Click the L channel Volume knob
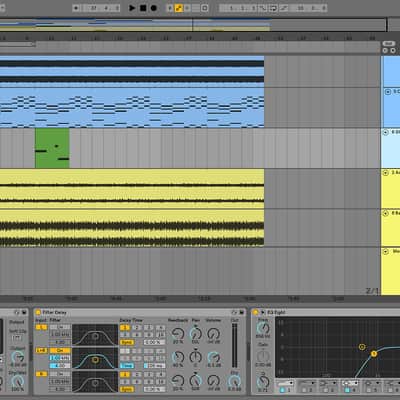Screen dimensions: 400x400 click(214, 334)
